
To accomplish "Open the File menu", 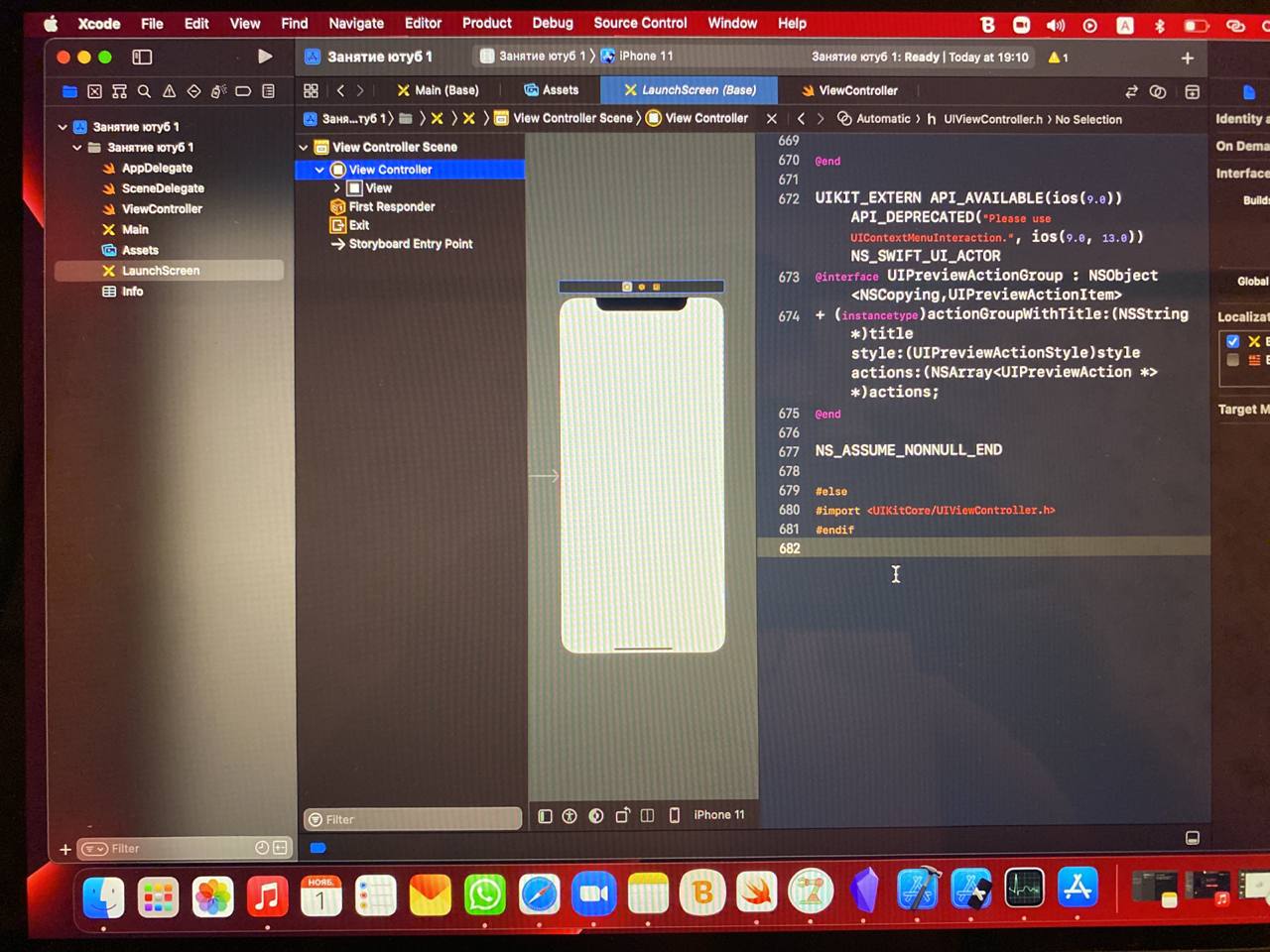I will click(x=152, y=24).
